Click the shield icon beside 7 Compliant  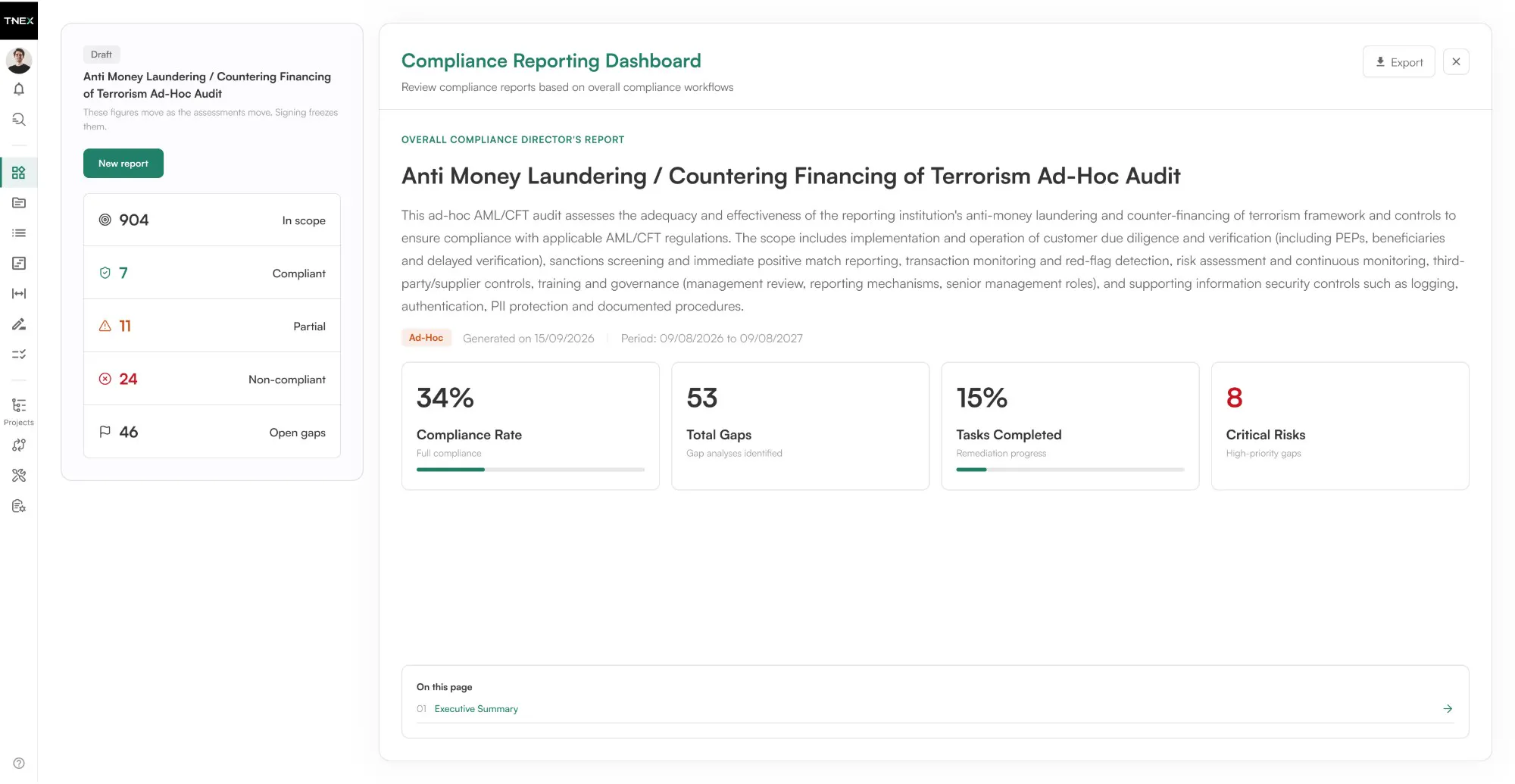tap(105, 273)
